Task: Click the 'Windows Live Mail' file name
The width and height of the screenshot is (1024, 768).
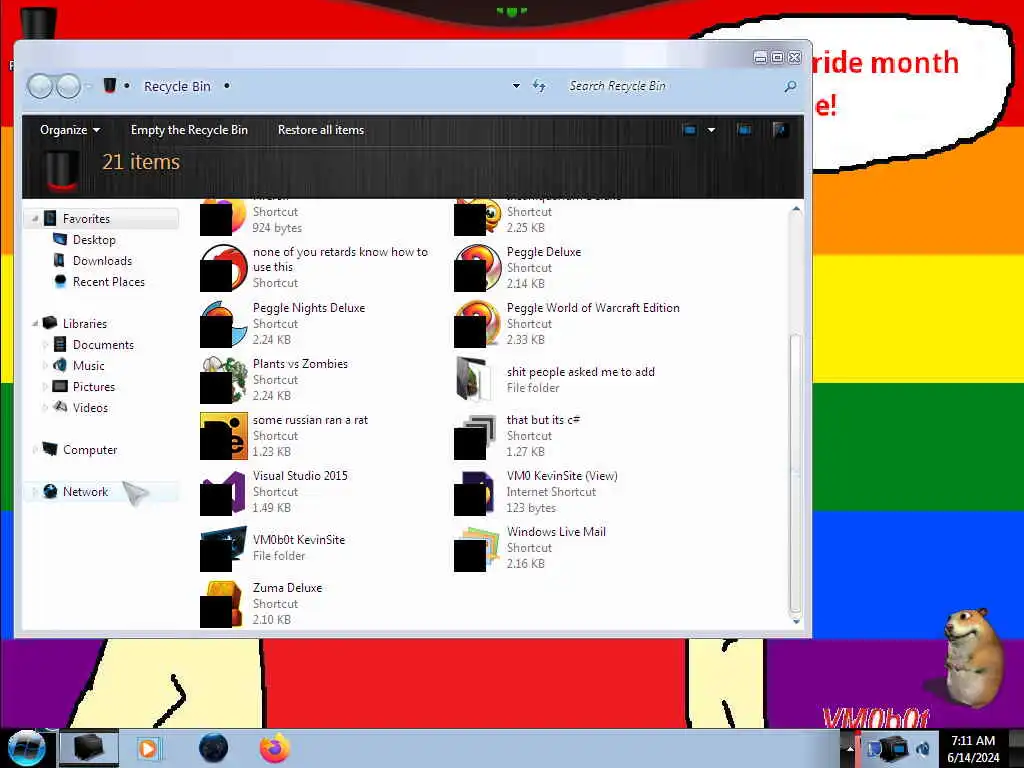Action: click(x=556, y=532)
